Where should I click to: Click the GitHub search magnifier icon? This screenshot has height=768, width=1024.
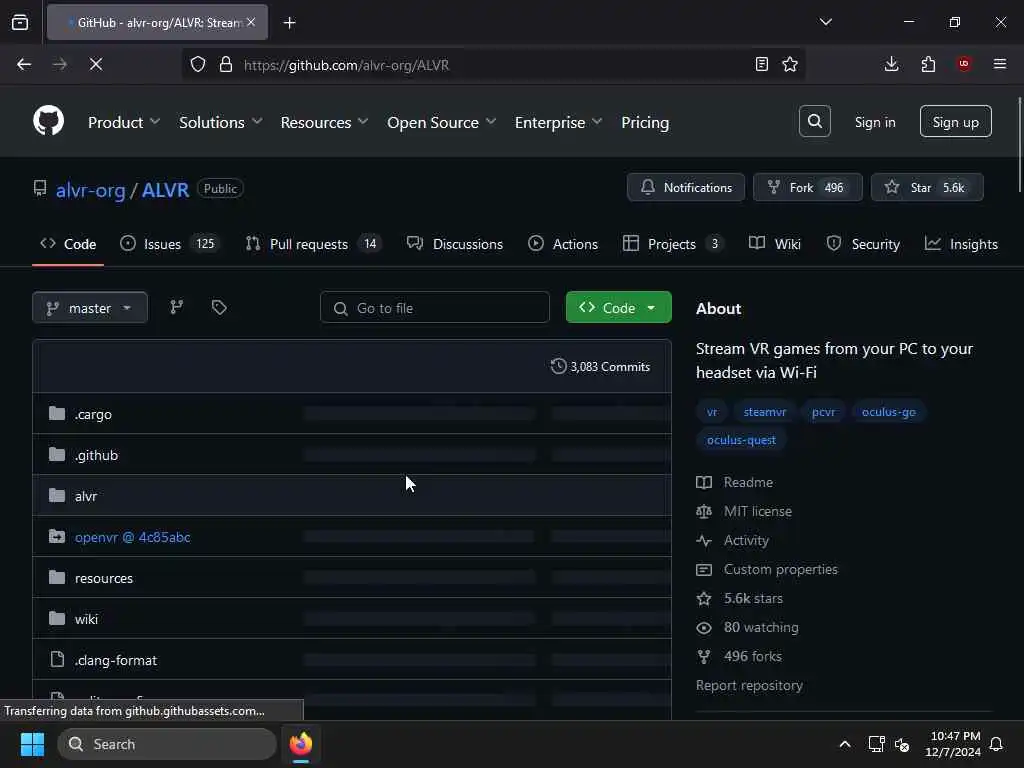(x=814, y=121)
